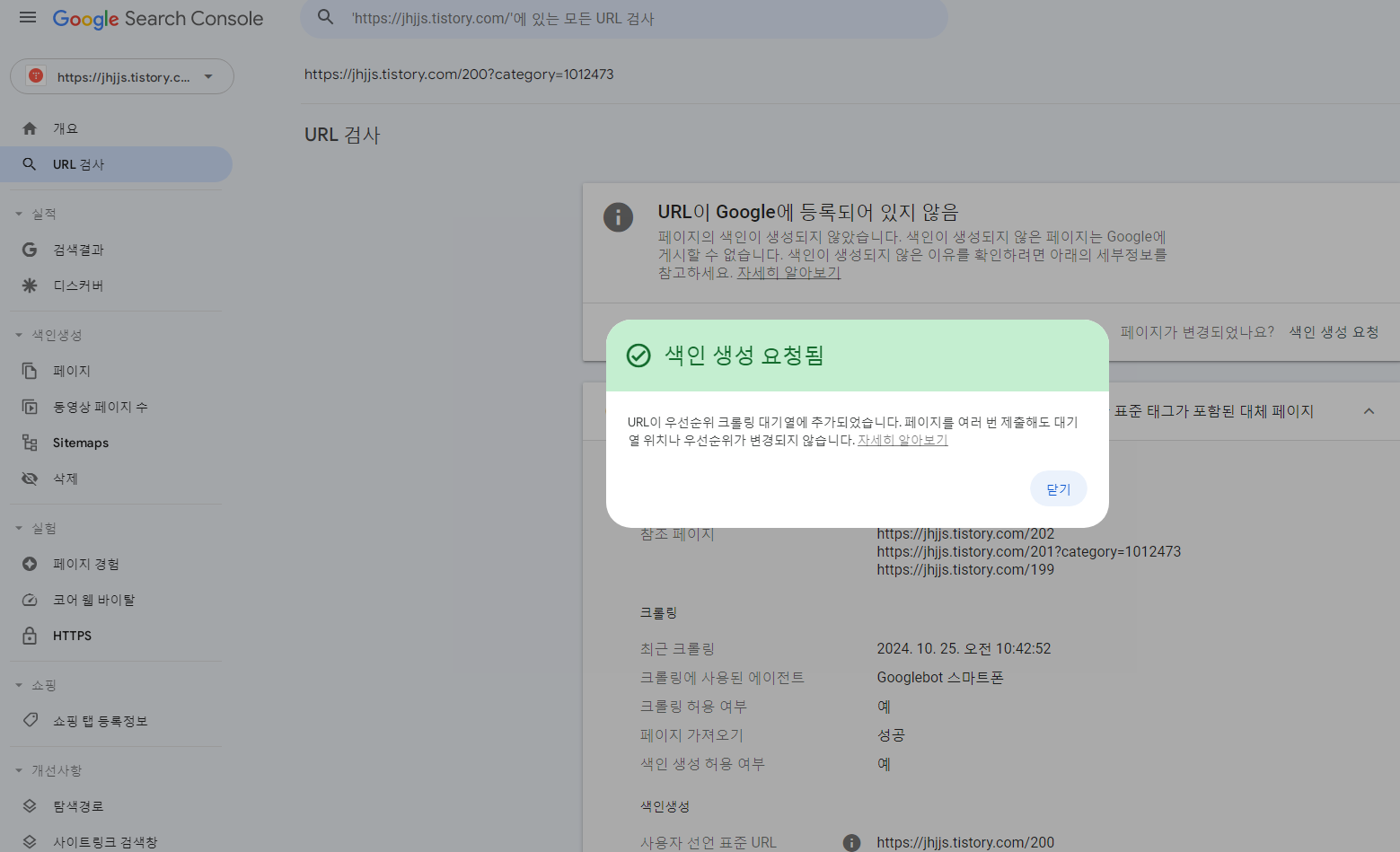Click referring page https://jhjjs.tistory.com/202
The width and height of the screenshot is (1400, 852).
pyautogui.click(x=965, y=533)
